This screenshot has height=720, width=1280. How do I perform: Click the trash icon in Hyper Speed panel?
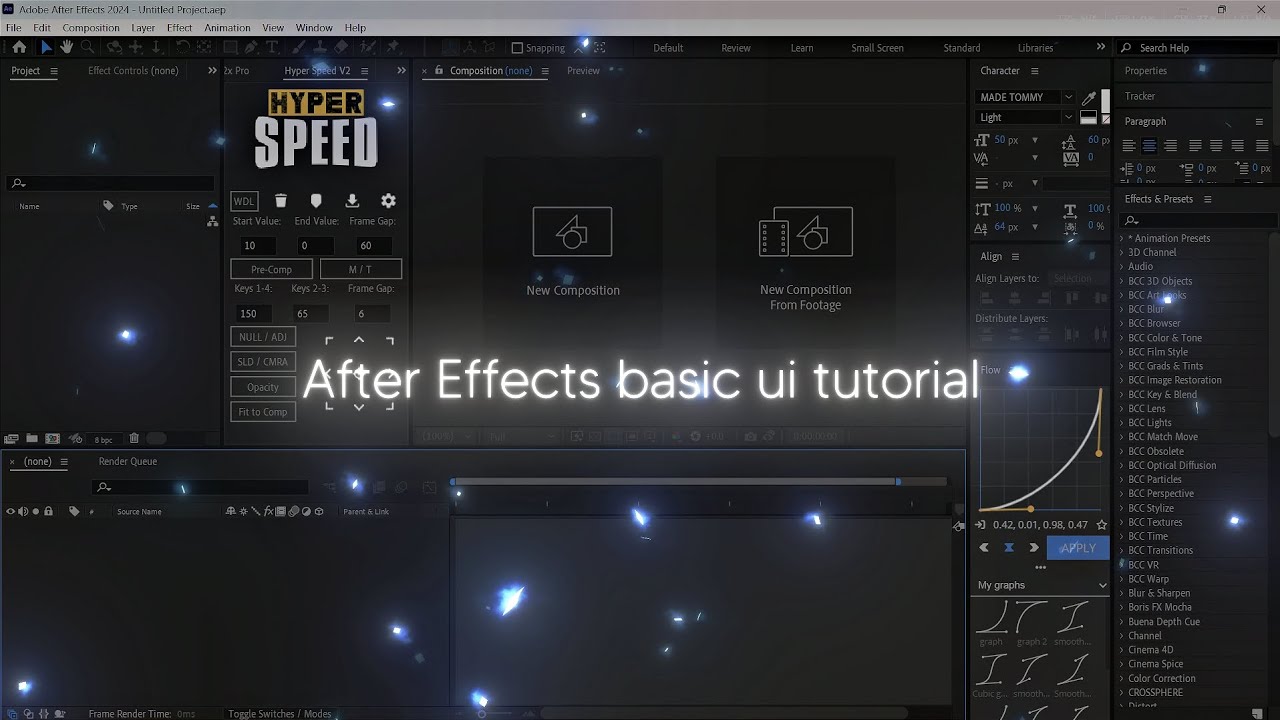tap(281, 201)
